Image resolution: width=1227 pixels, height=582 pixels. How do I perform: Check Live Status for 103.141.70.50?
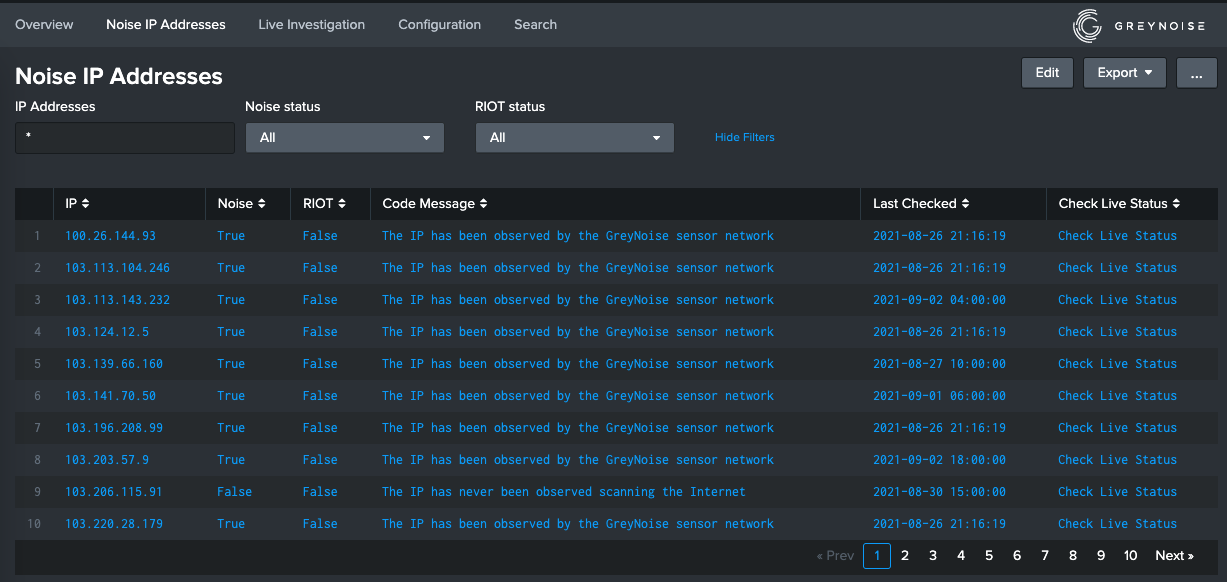point(1117,396)
